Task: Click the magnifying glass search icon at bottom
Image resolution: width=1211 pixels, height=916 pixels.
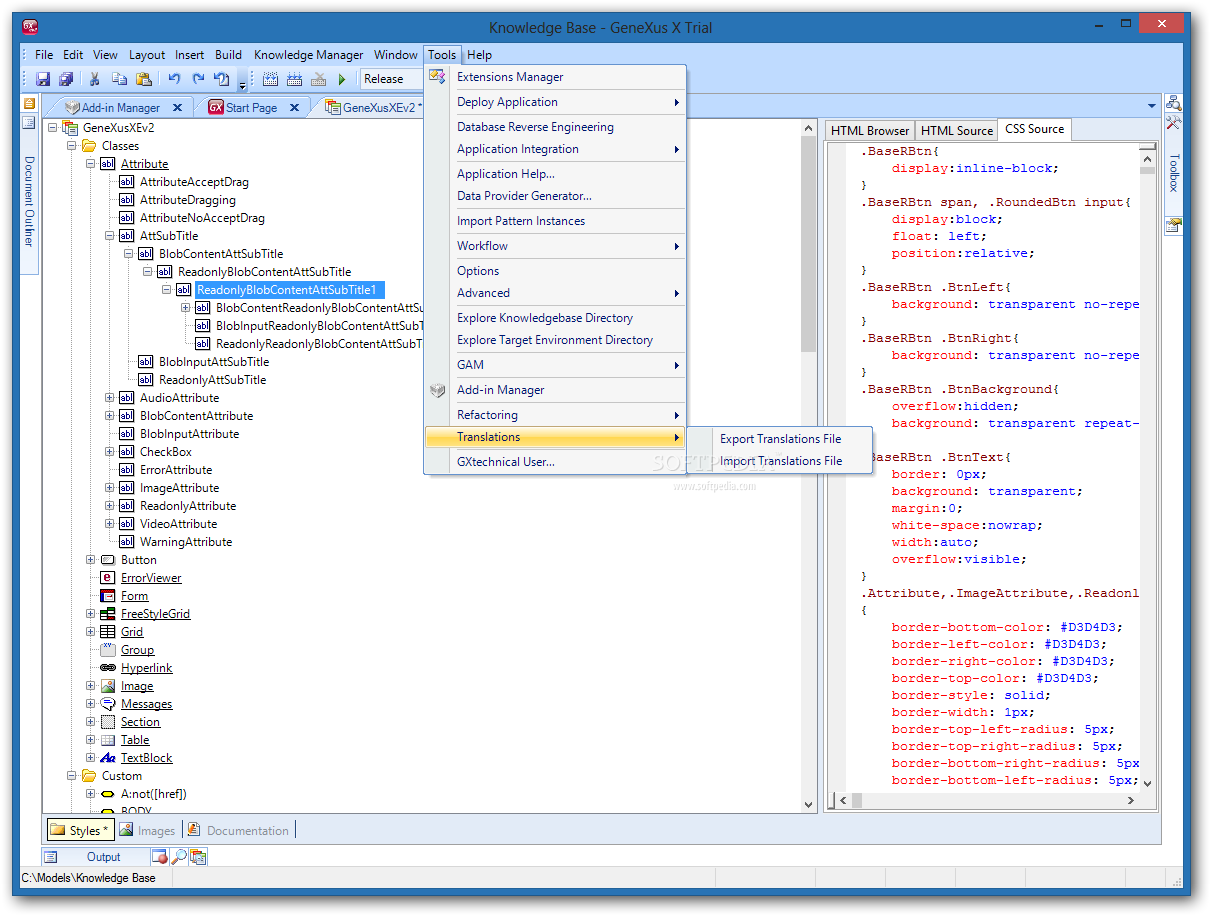Action: pyautogui.click(x=178, y=857)
